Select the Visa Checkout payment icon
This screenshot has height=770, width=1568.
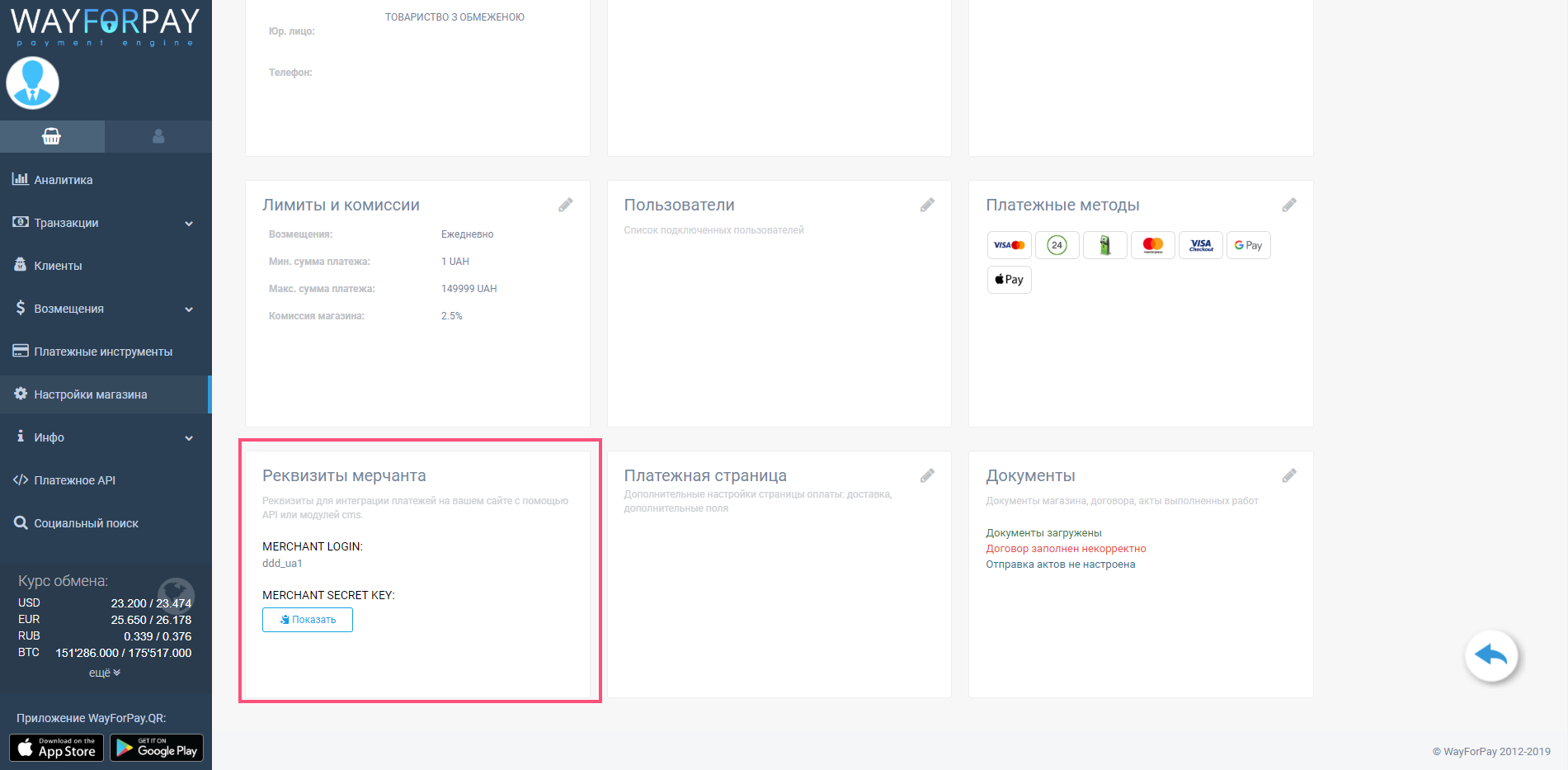pyautogui.click(x=1200, y=245)
